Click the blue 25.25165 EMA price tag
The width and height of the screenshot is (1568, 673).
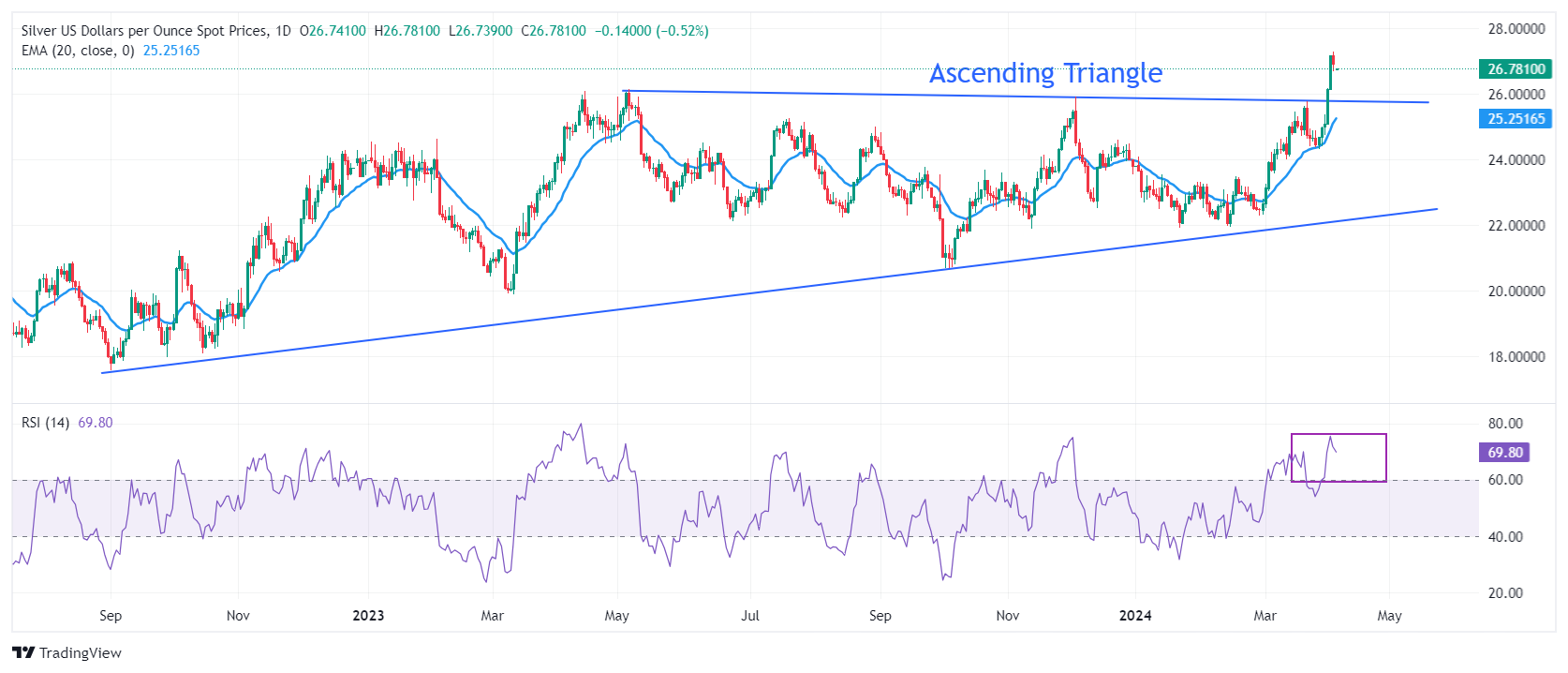click(x=1516, y=119)
